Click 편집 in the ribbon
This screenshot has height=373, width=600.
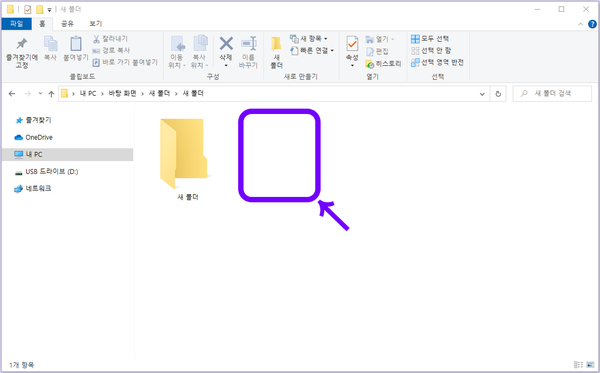pos(377,51)
